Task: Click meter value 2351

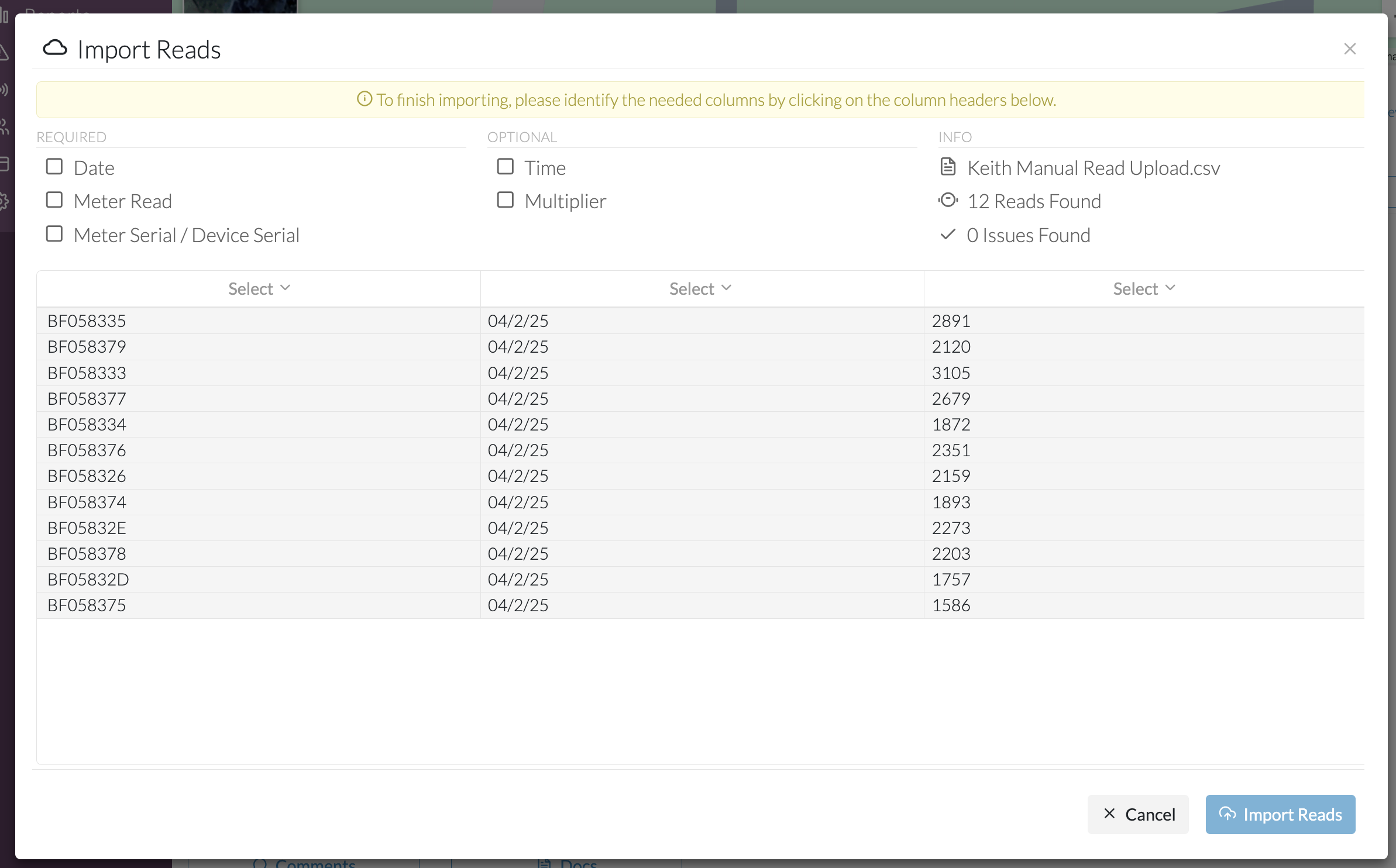Action: [951, 450]
